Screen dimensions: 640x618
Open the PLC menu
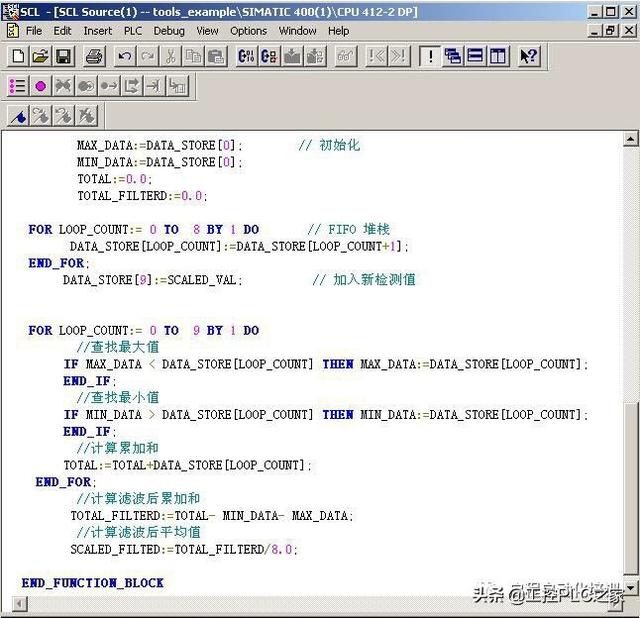click(x=133, y=31)
